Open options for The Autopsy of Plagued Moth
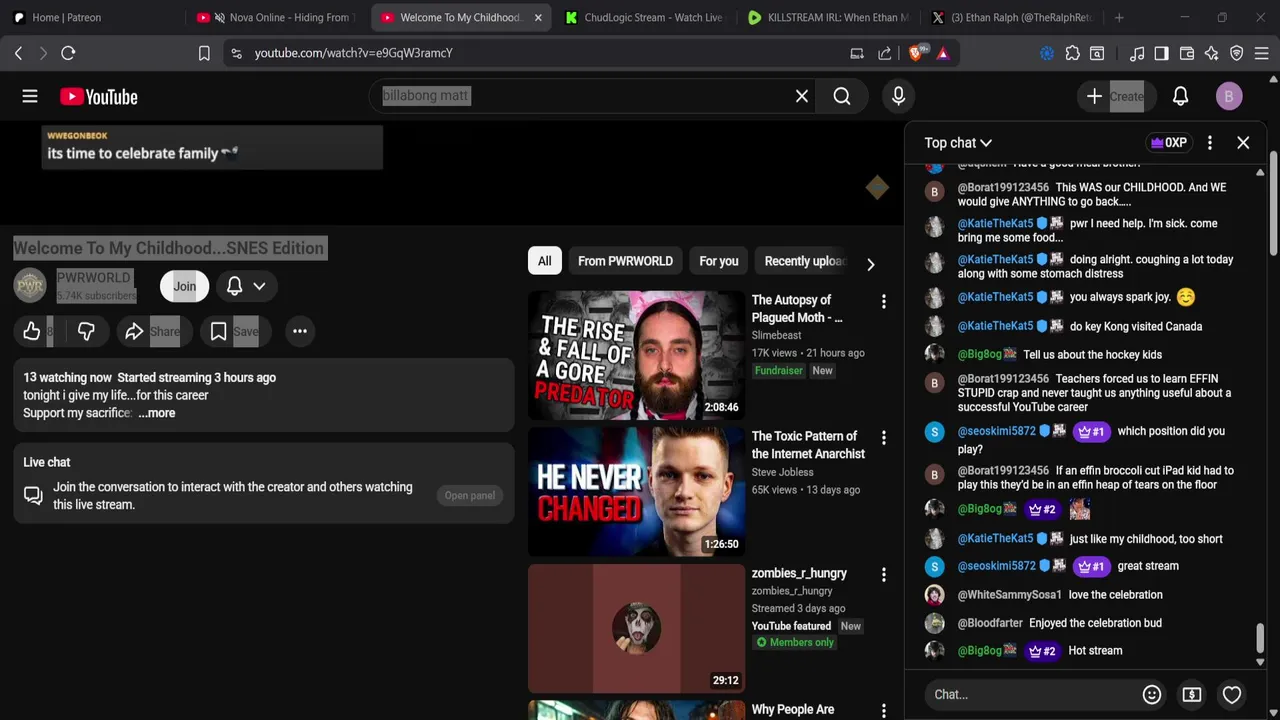Screen dimensions: 1280x720 click(x=883, y=301)
